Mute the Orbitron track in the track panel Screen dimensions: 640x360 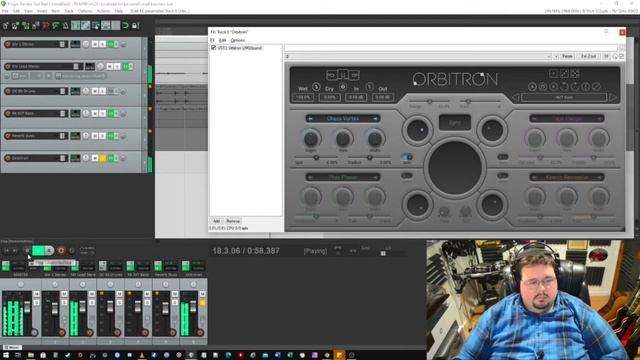pyautogui.click(x=95, y=158)
